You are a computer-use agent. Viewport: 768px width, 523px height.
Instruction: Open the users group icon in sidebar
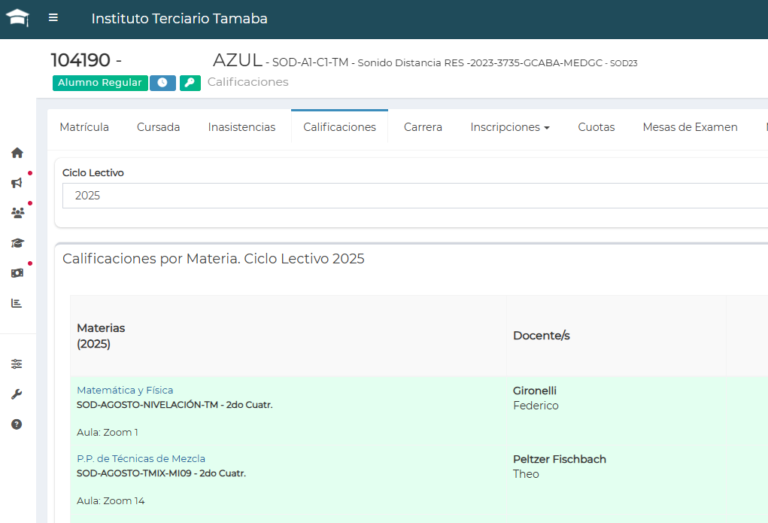(x=17, y=213)
